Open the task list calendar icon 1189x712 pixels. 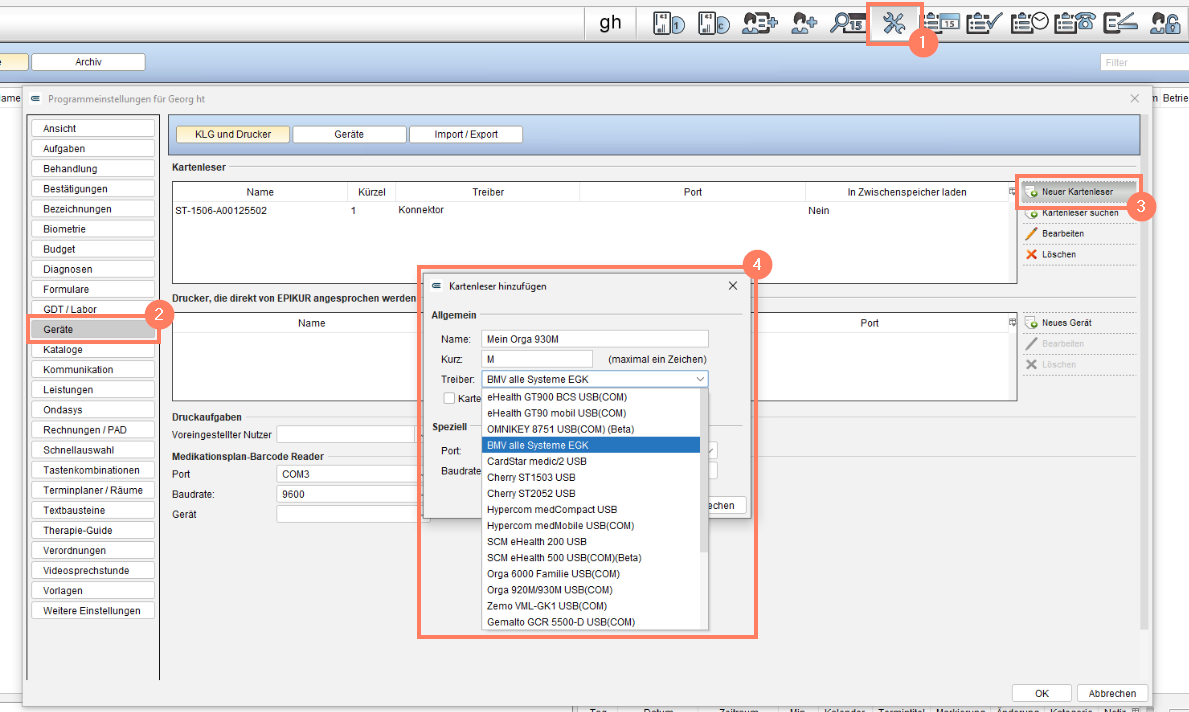point(941,24)
